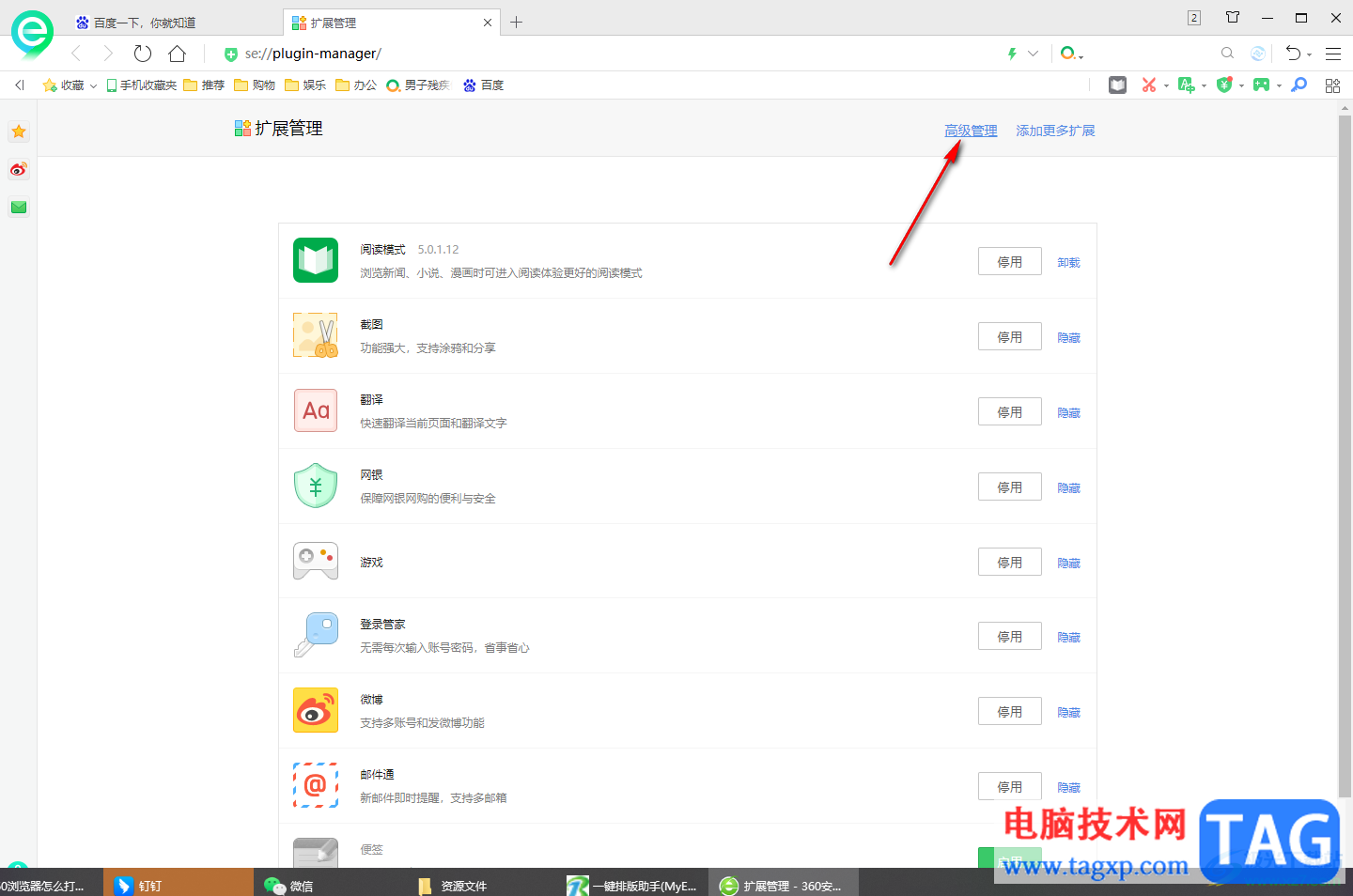The image size is (1353, 896).
Task: Open the translate tool icon
Action: [1187, 85]
